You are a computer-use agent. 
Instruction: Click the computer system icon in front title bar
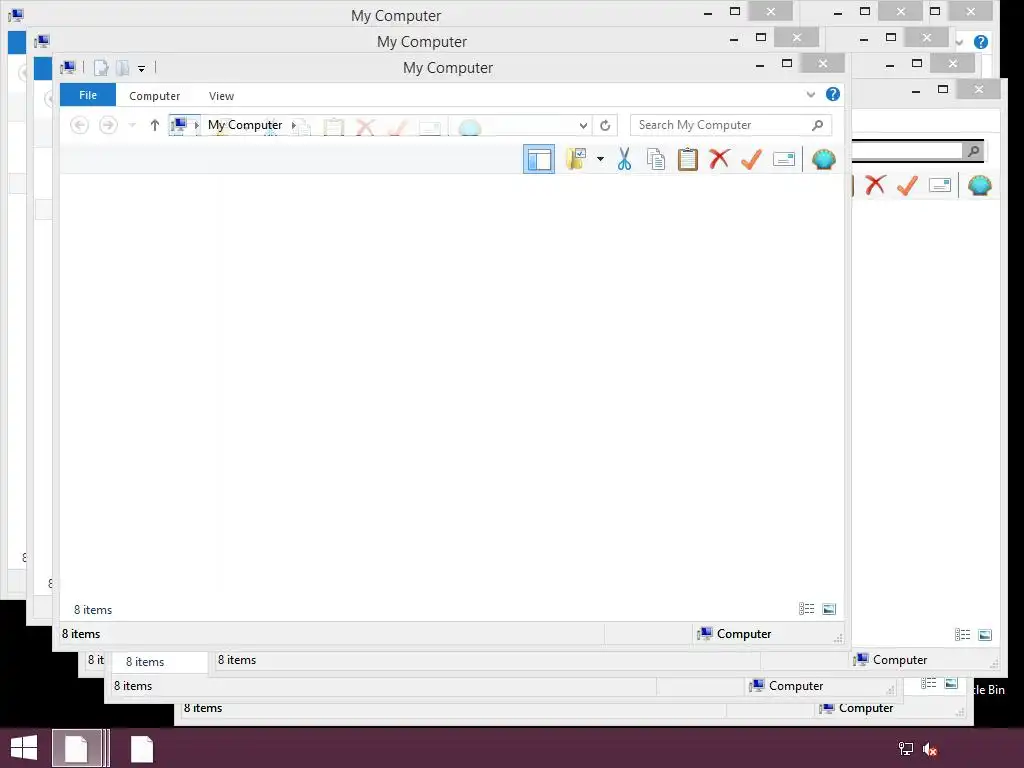[x=68, y=67]
